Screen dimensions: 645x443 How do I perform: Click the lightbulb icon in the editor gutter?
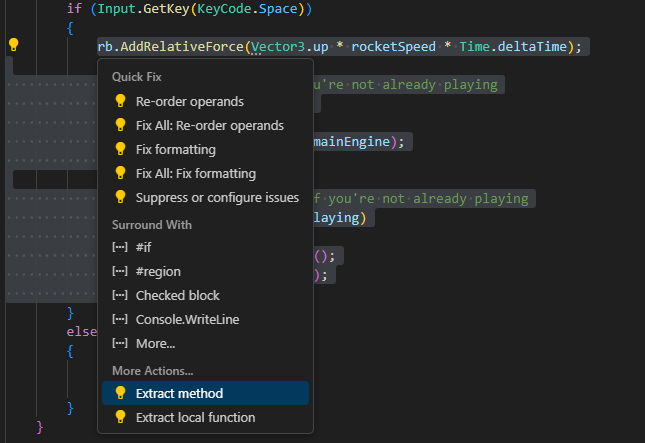coord(14,45)
